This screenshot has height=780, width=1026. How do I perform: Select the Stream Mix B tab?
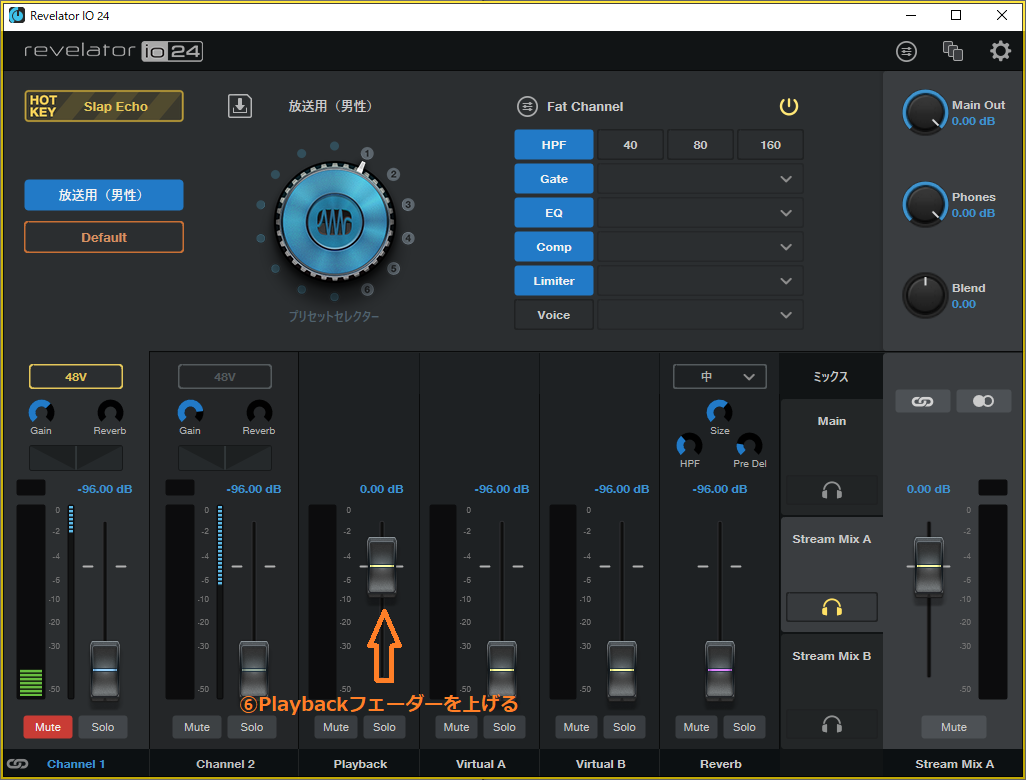pos(832,656)
